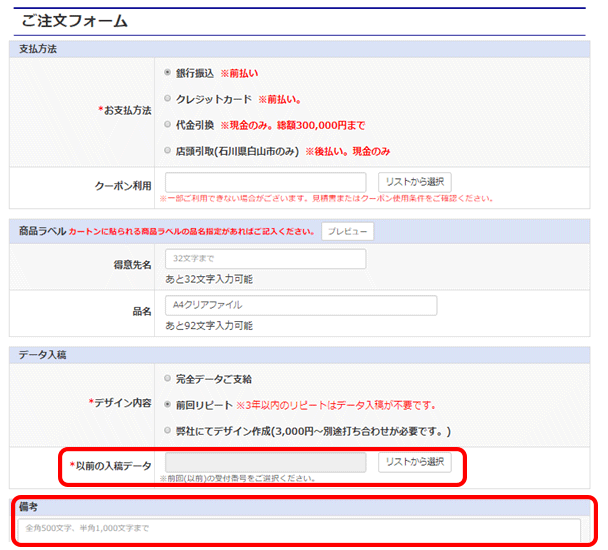
Task: Select 弊社にてデザイン作成 design option
Action: [x=167, y=430]
